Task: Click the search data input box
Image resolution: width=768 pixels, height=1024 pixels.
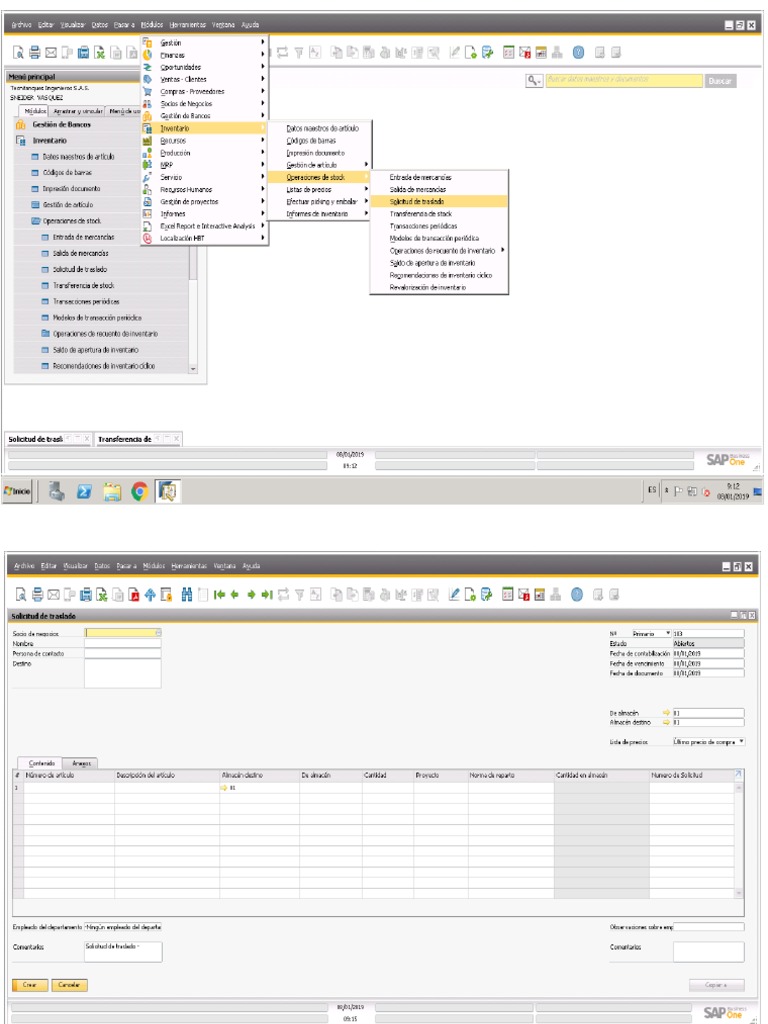Action: (x=624, y=80)
